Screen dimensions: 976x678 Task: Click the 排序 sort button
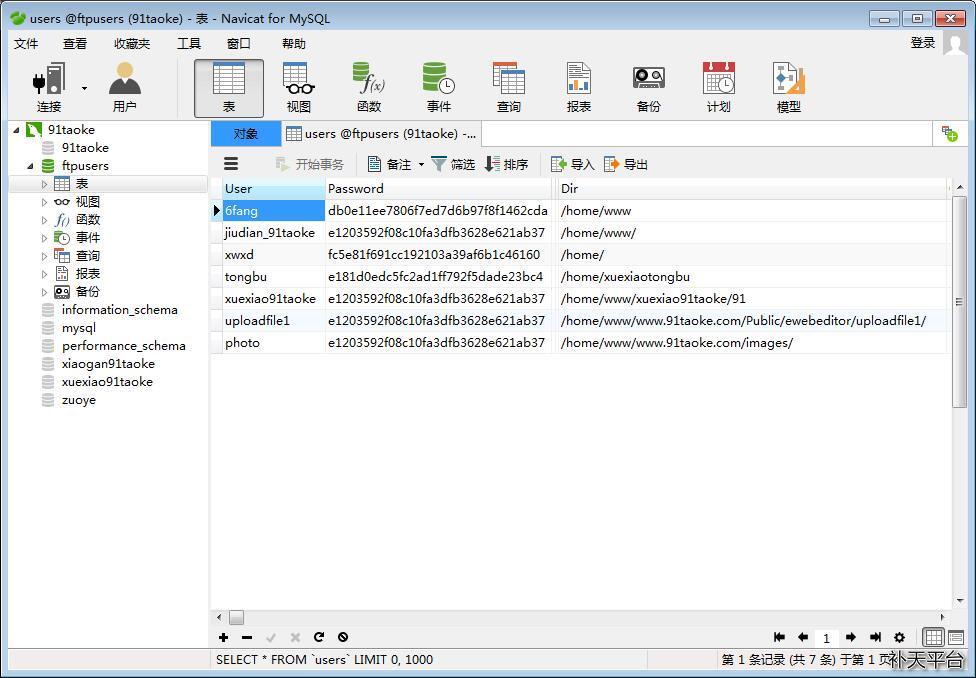[x=506, y=164]
